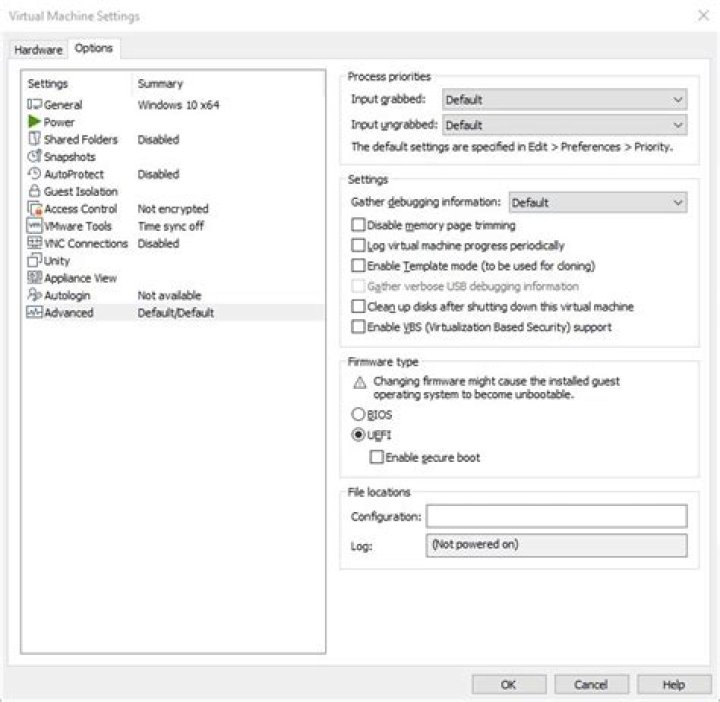This screenshot has width=720, height=702.
Task: Click the VMware Tools icon
Action: click(x=35, y=226)
